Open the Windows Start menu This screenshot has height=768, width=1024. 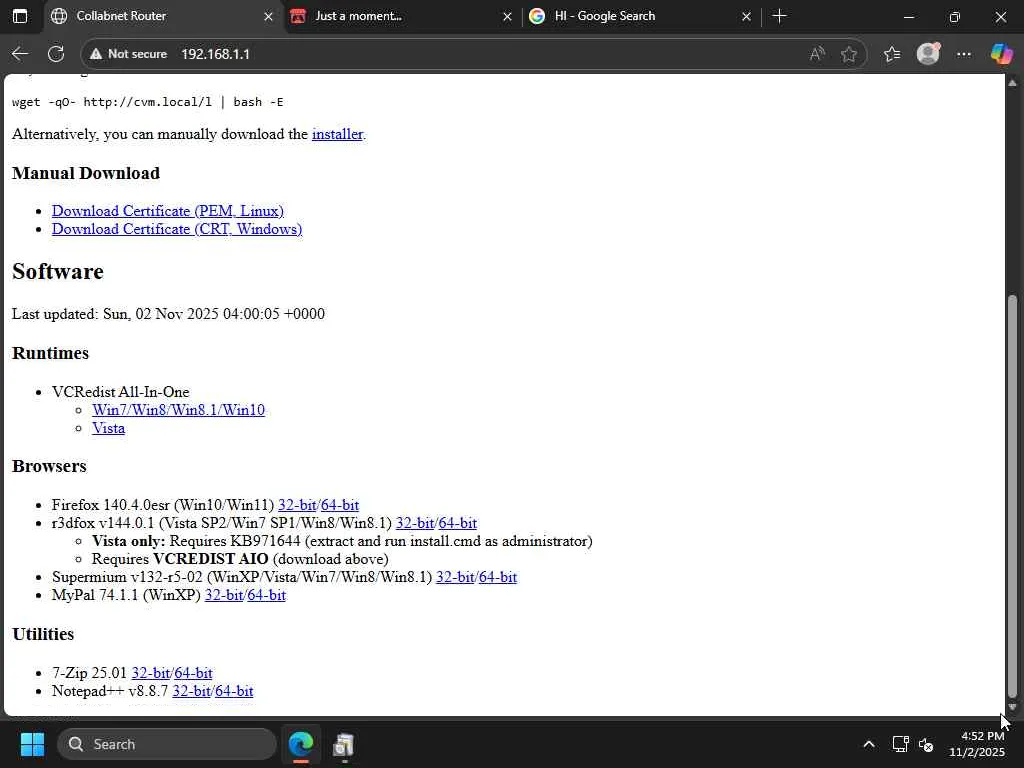[x=32, y=744]
